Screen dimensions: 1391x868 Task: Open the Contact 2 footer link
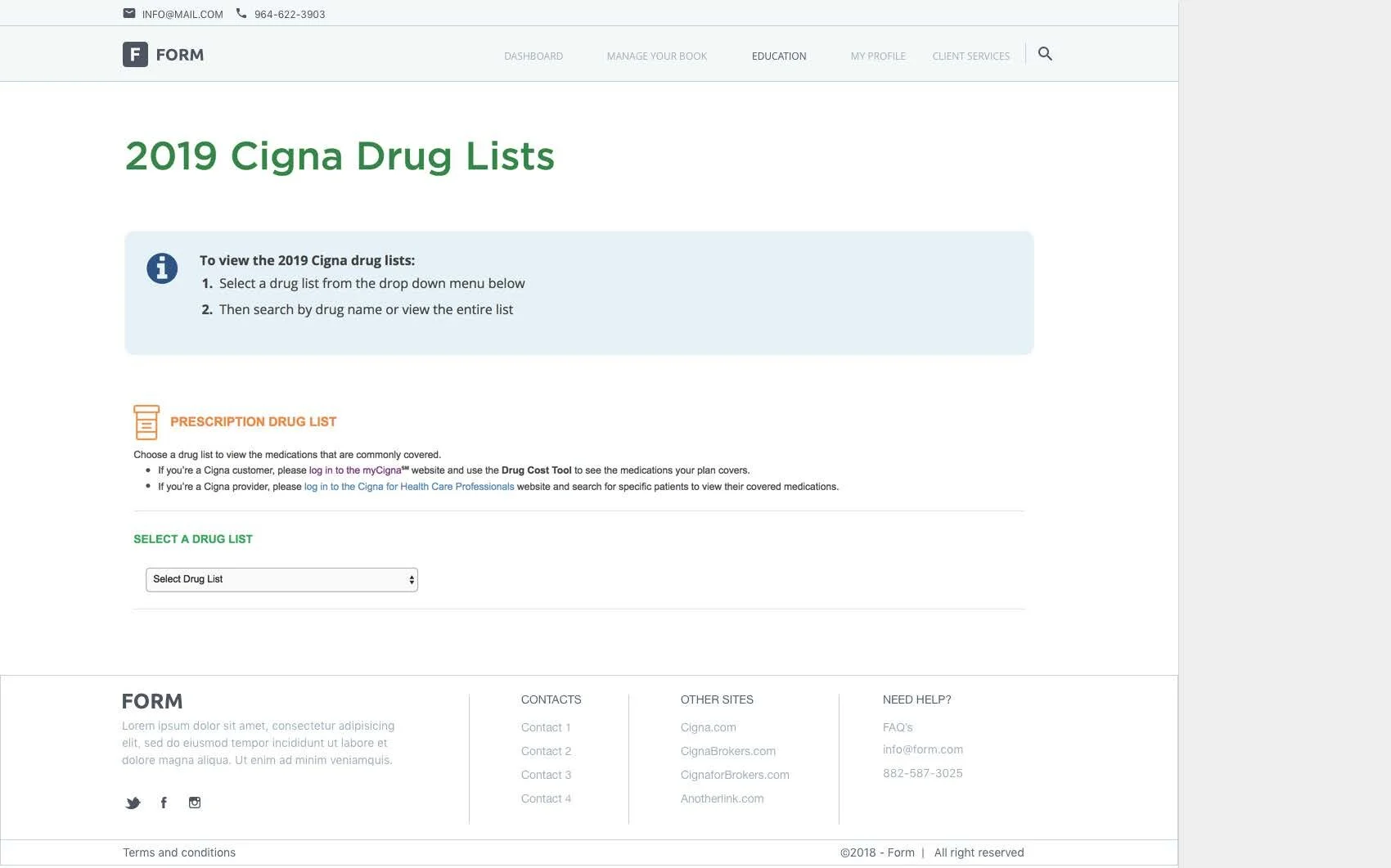546,751
